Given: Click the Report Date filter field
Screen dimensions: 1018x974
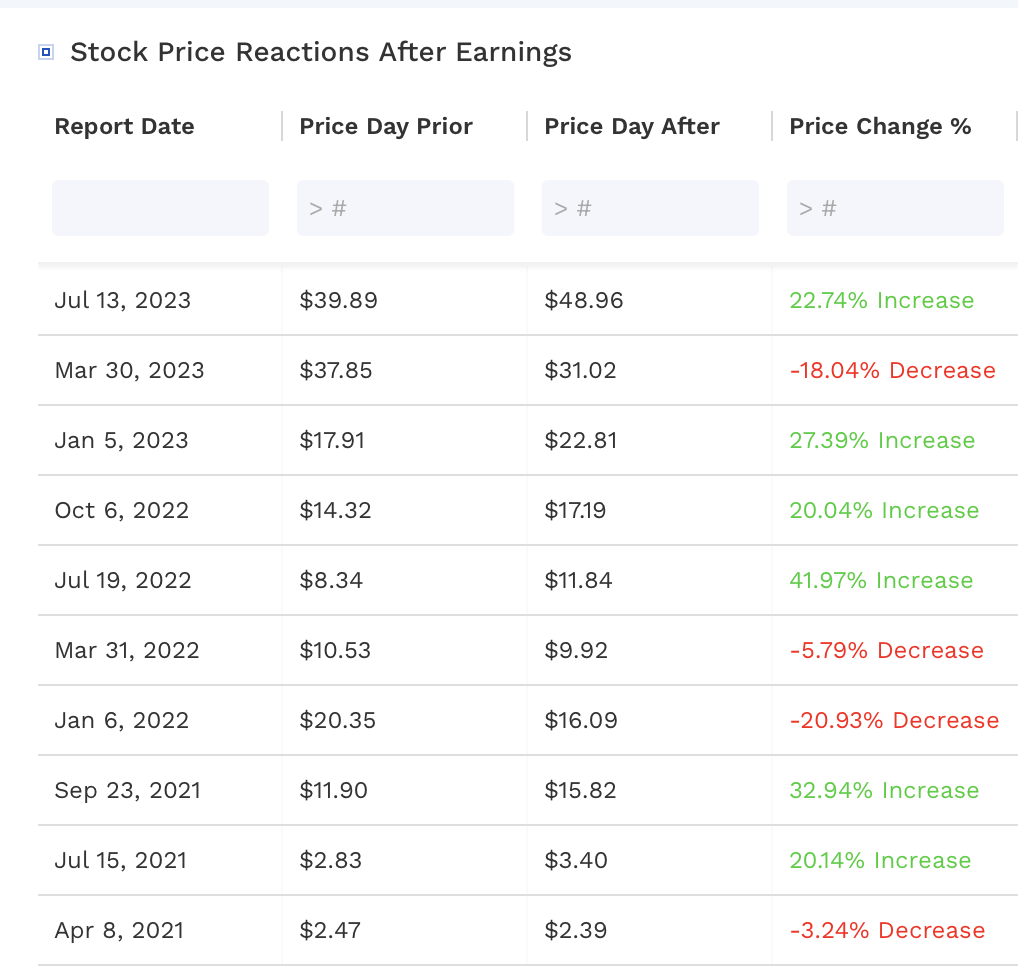Looking at the screenshot, I should click(160, 207).
